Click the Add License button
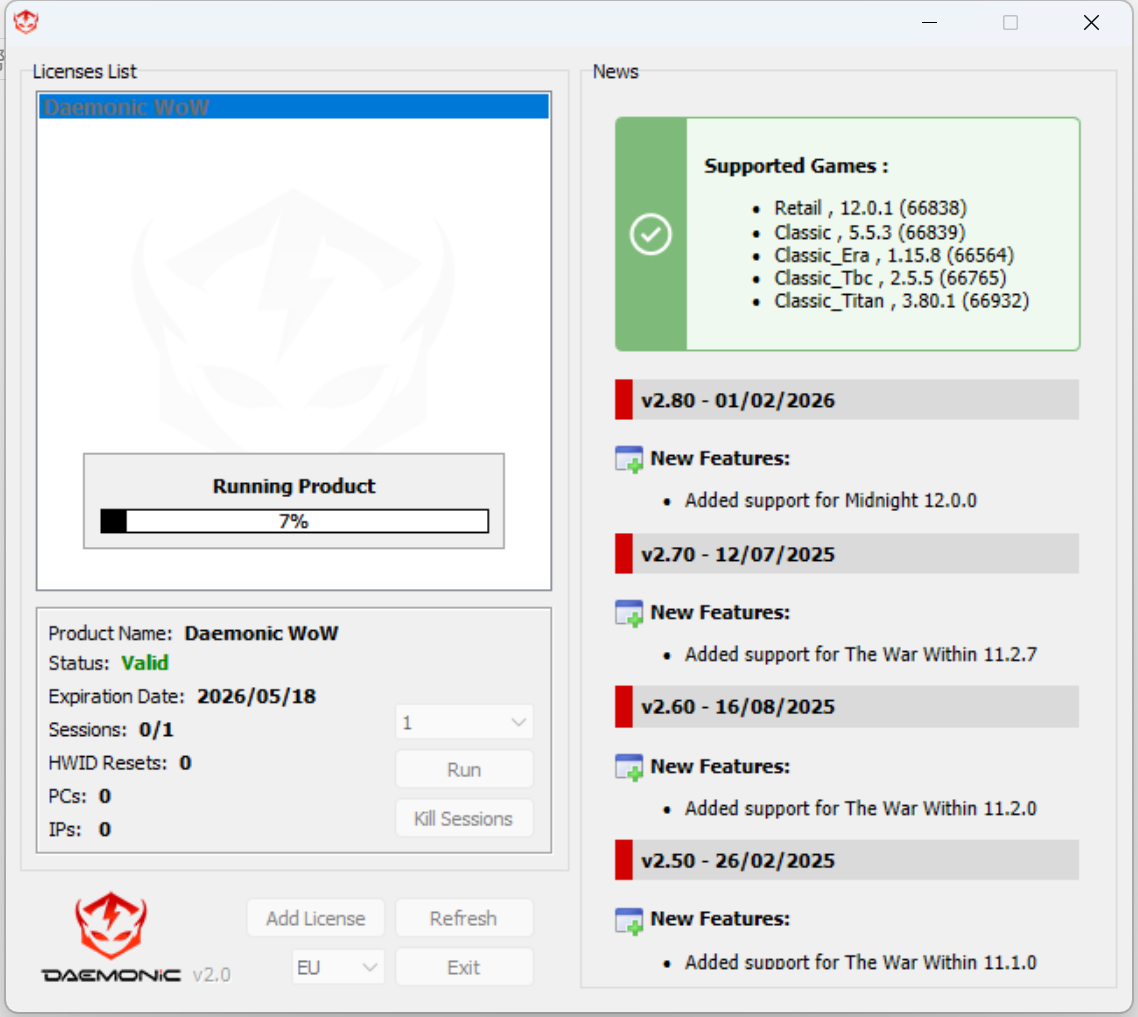The height and width of the screenshot is (1017, 1138). point(316,918)
